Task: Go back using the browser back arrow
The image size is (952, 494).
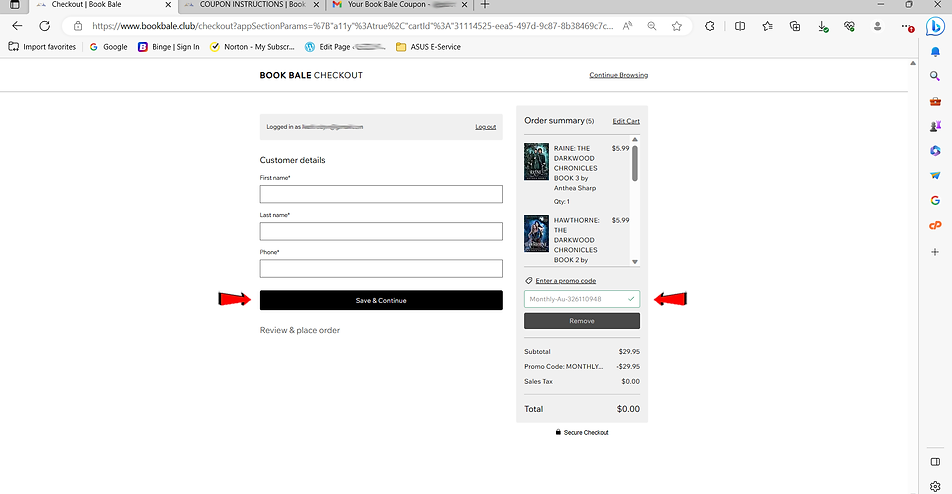Action: pyautogui.click(x=17, y=26)
